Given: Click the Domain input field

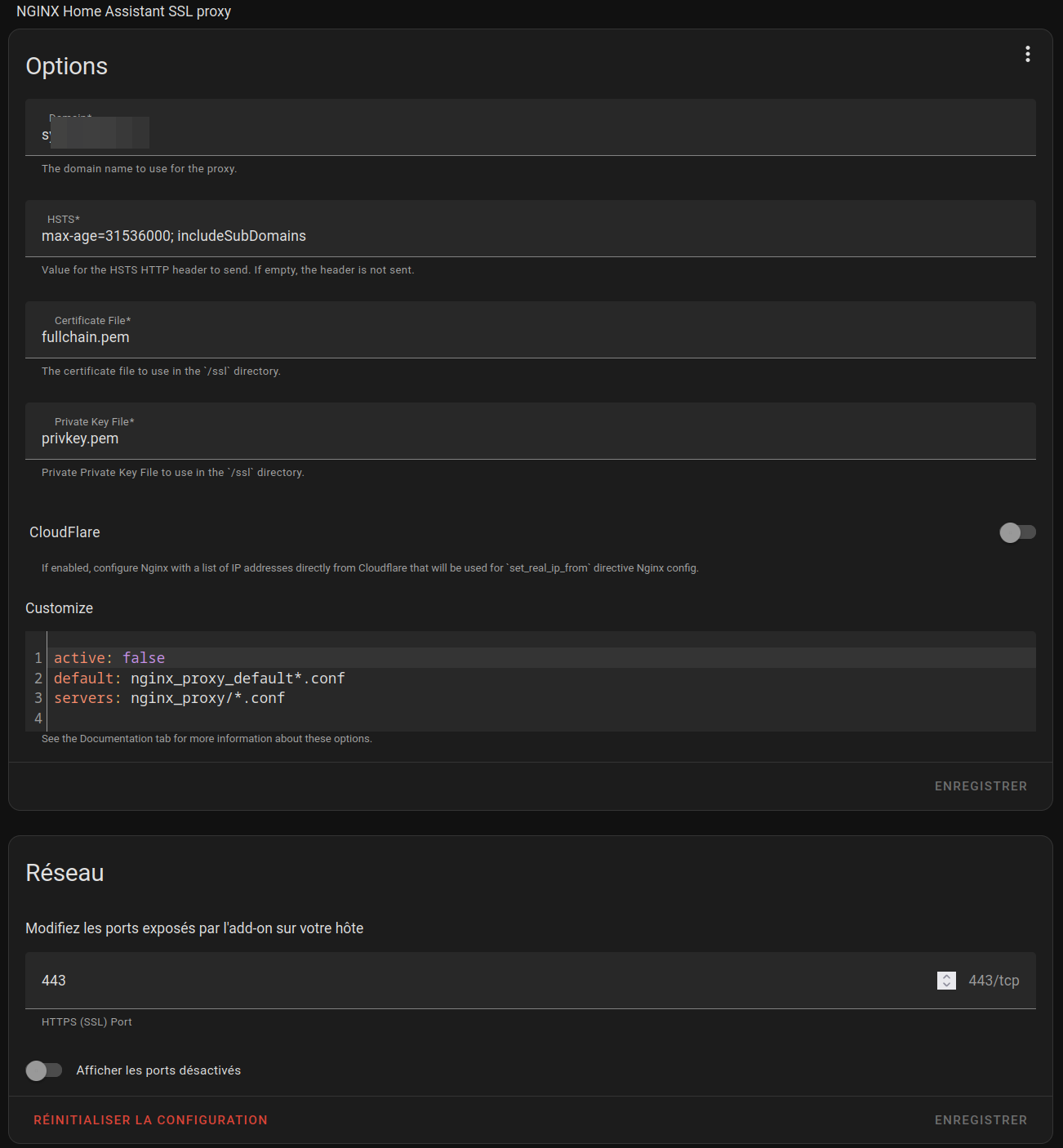Looking at the screenshot, I should click(x=531, y=134).
